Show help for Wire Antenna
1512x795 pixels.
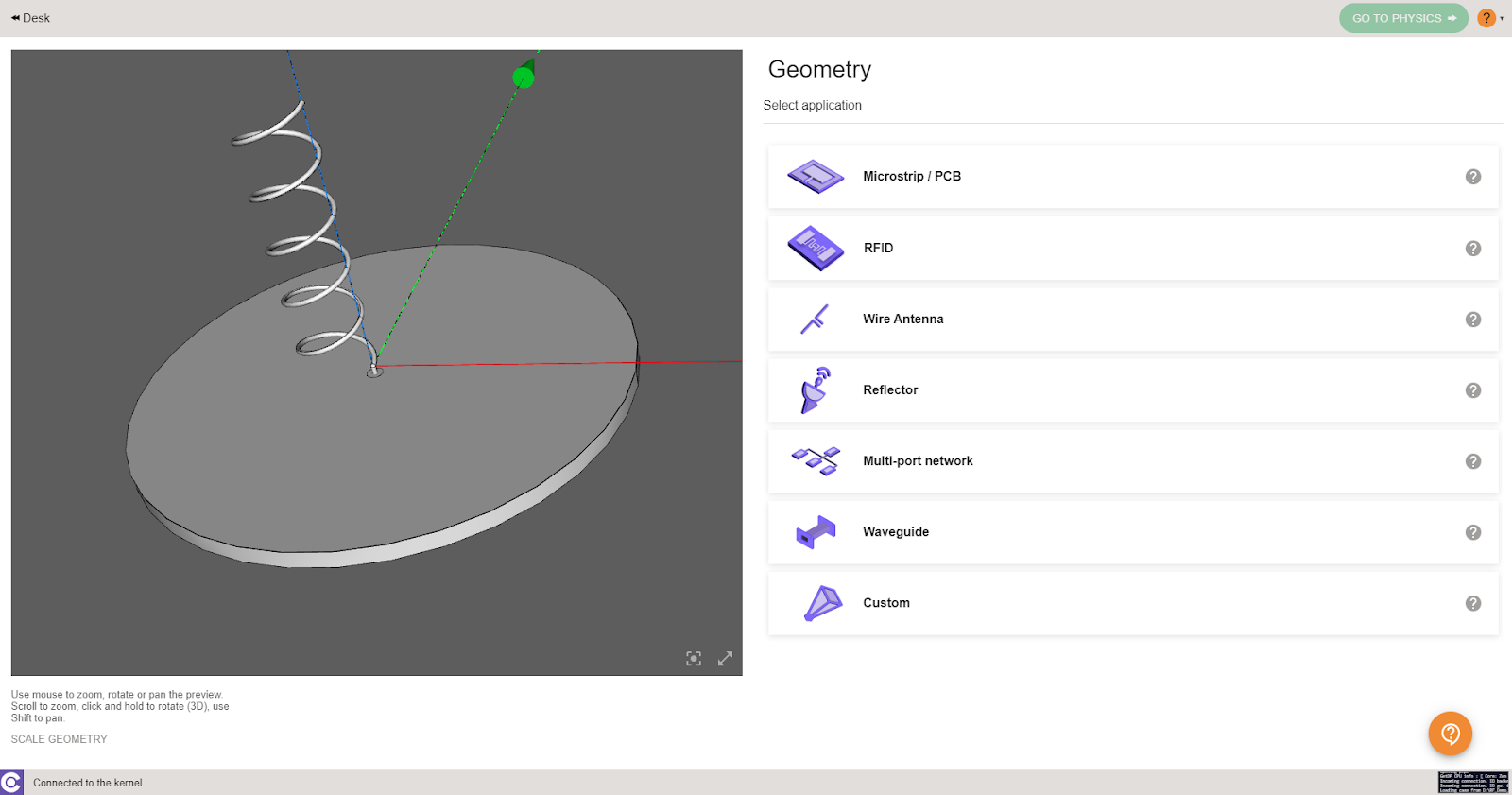(1473, 320)
